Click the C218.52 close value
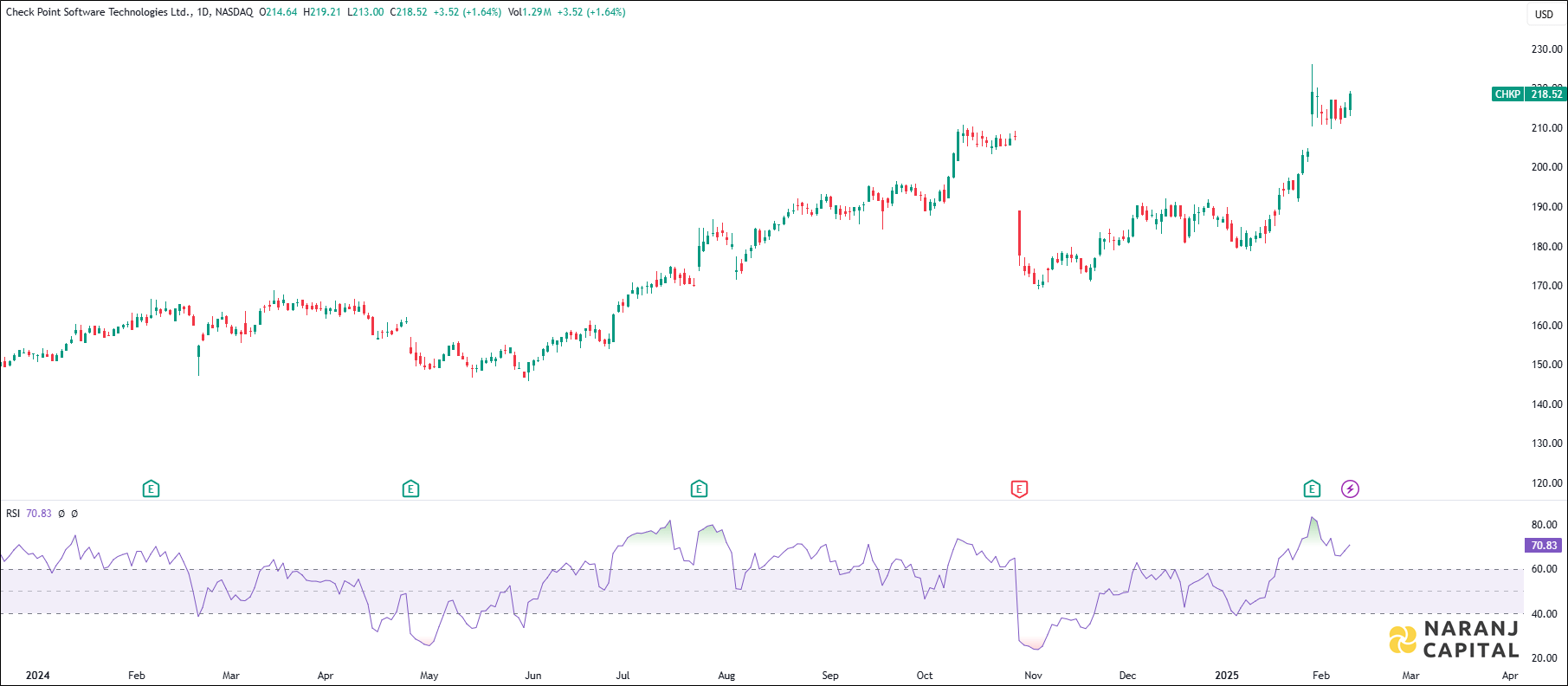The image size is (1568, 686). point(409,12)
